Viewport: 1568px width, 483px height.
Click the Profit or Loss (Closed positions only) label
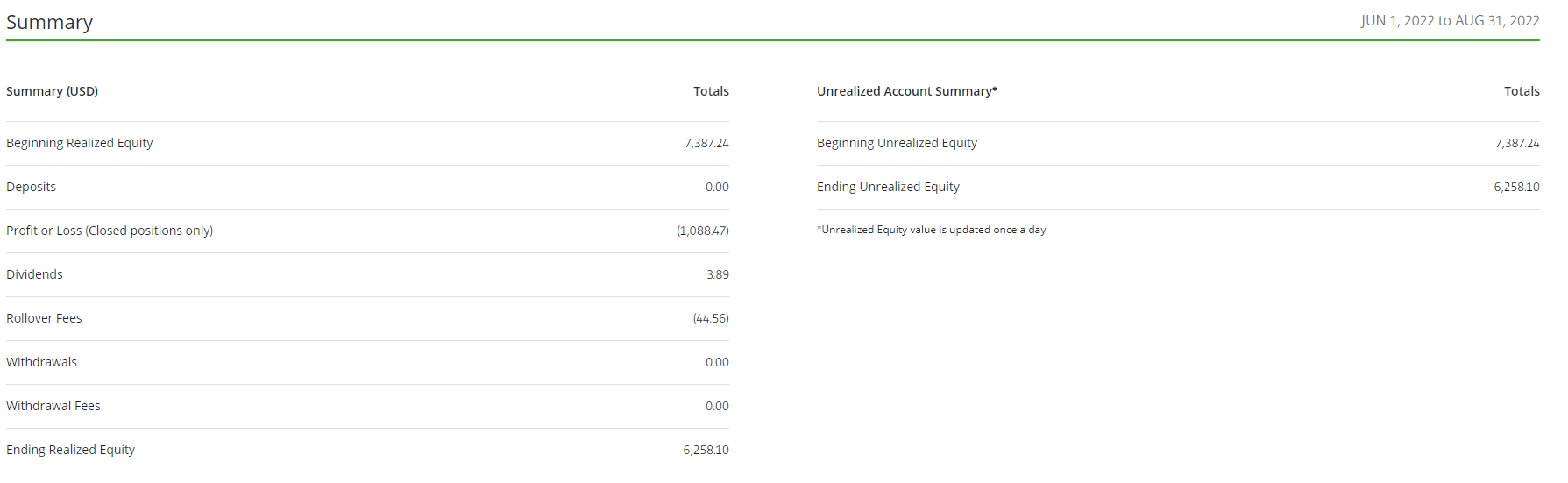[110, 231]
